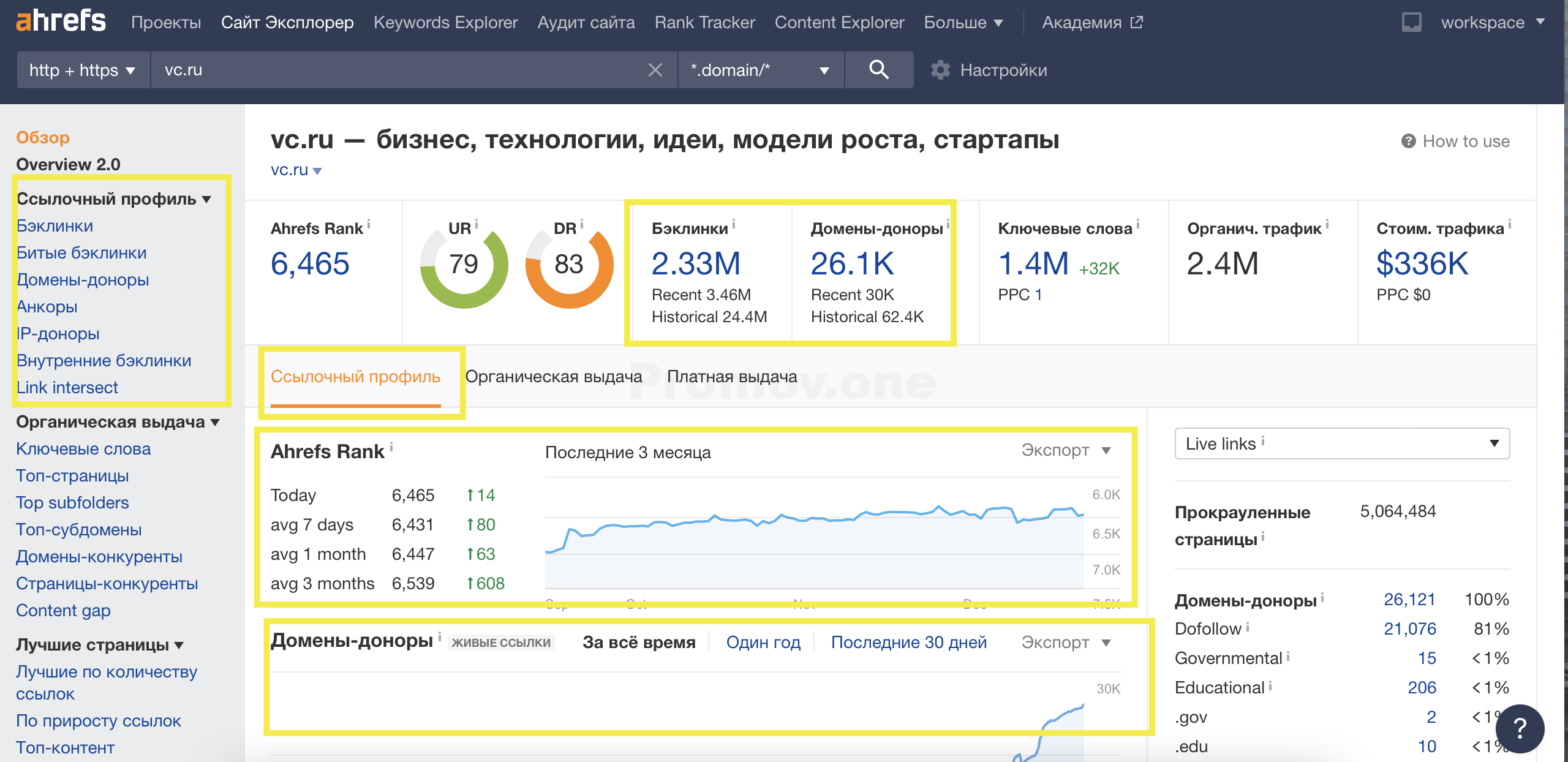This screenshot has width=1568, height=762.
Task: Click the notifications monitor icon near workspace
Action: pos(1411,23)
